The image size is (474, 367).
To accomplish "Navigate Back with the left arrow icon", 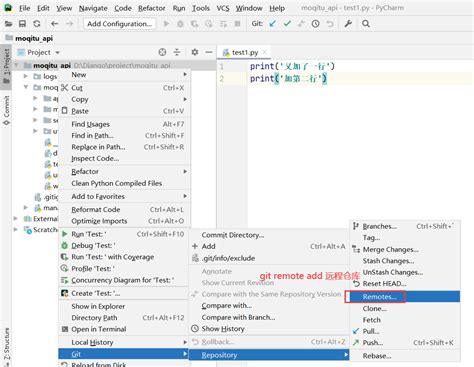I will [55, 24].
